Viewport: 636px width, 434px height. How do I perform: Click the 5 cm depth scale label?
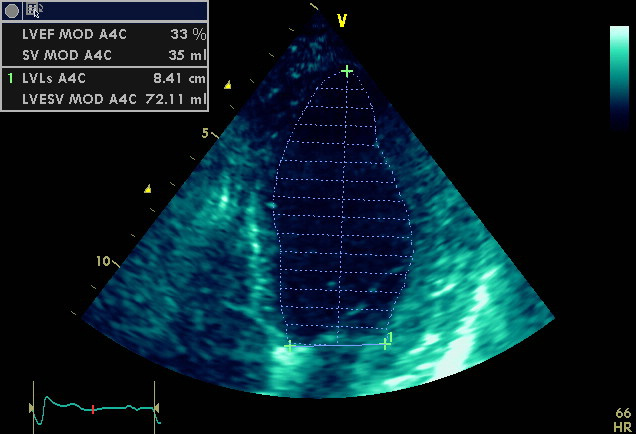point(204,133)
